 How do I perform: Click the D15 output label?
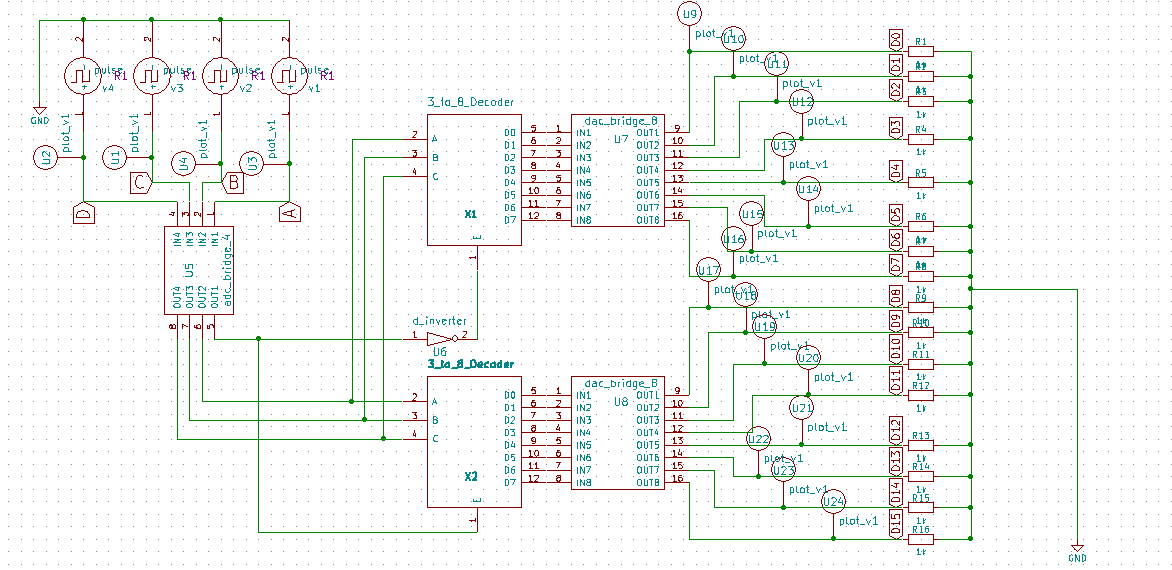click(895, 523)
